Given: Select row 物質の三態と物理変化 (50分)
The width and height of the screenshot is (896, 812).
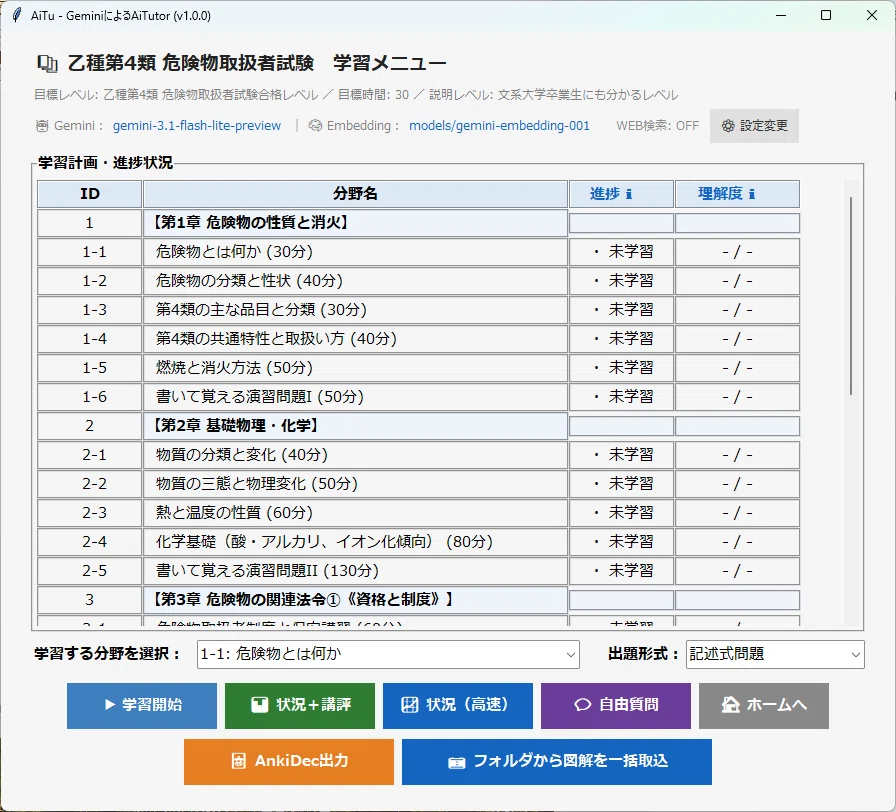Looking at the screenshot, I should pyautogui.click(x=355, y=484).
